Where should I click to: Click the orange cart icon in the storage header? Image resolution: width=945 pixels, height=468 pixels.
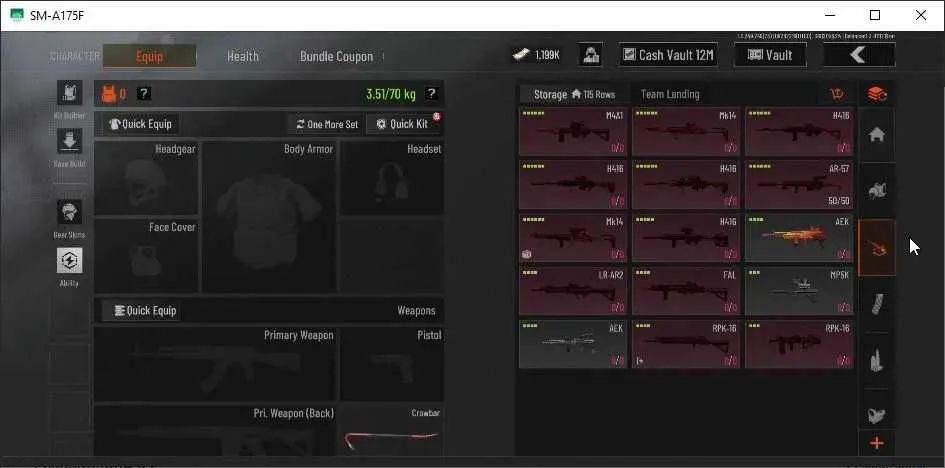click(837, 94)
